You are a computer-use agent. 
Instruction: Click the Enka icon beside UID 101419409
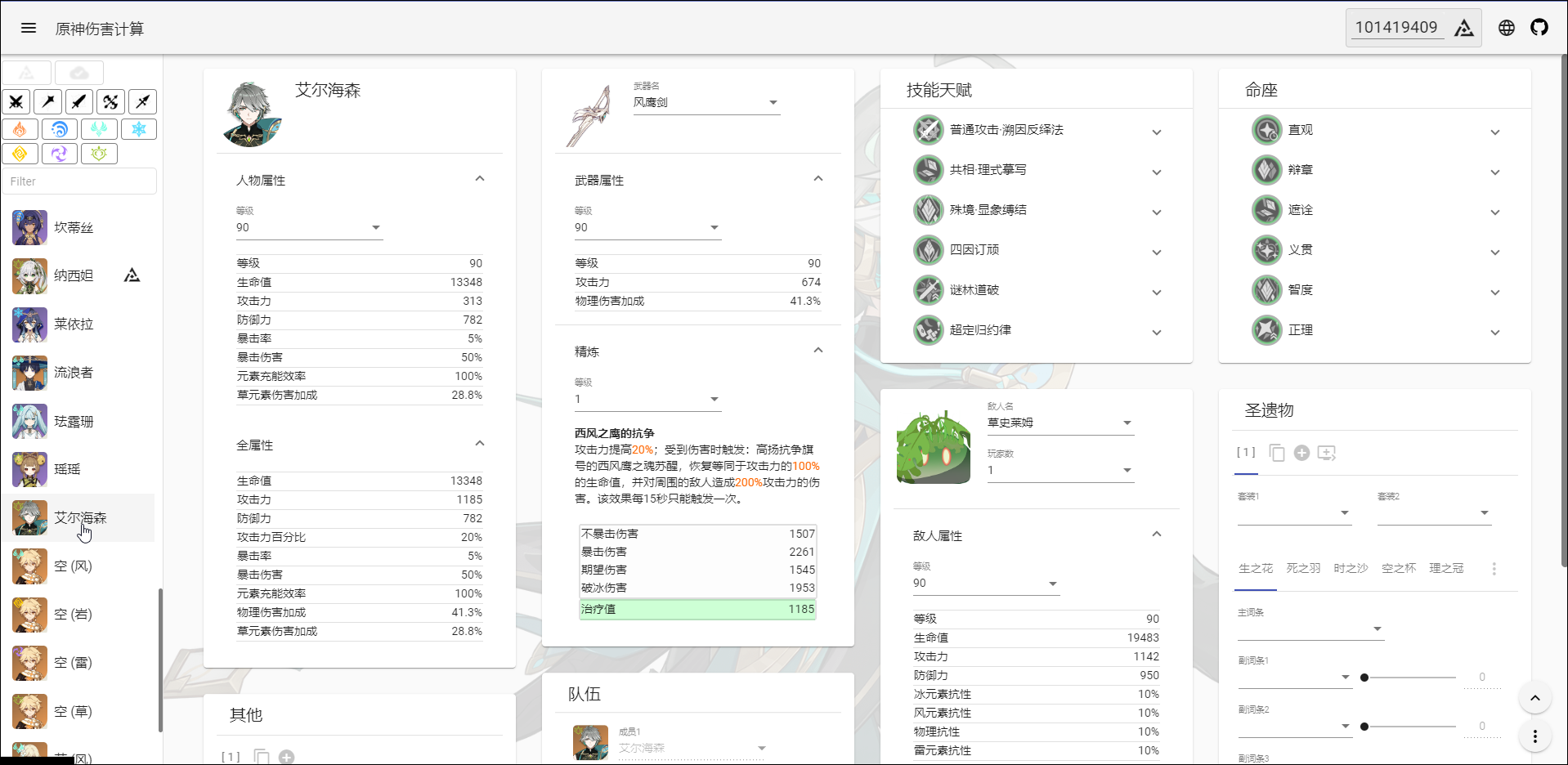[x=1464, y=28]
